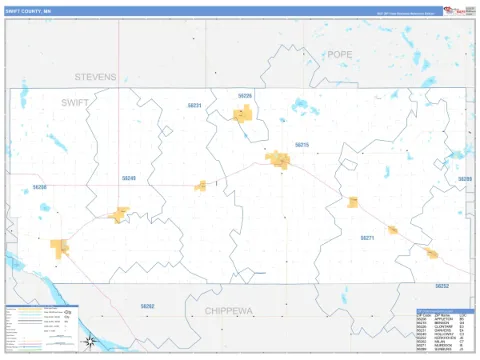The width and height of the screenshot is (480, 360).
Task: Click the publisher logo in the title bar
Action: 454,11
